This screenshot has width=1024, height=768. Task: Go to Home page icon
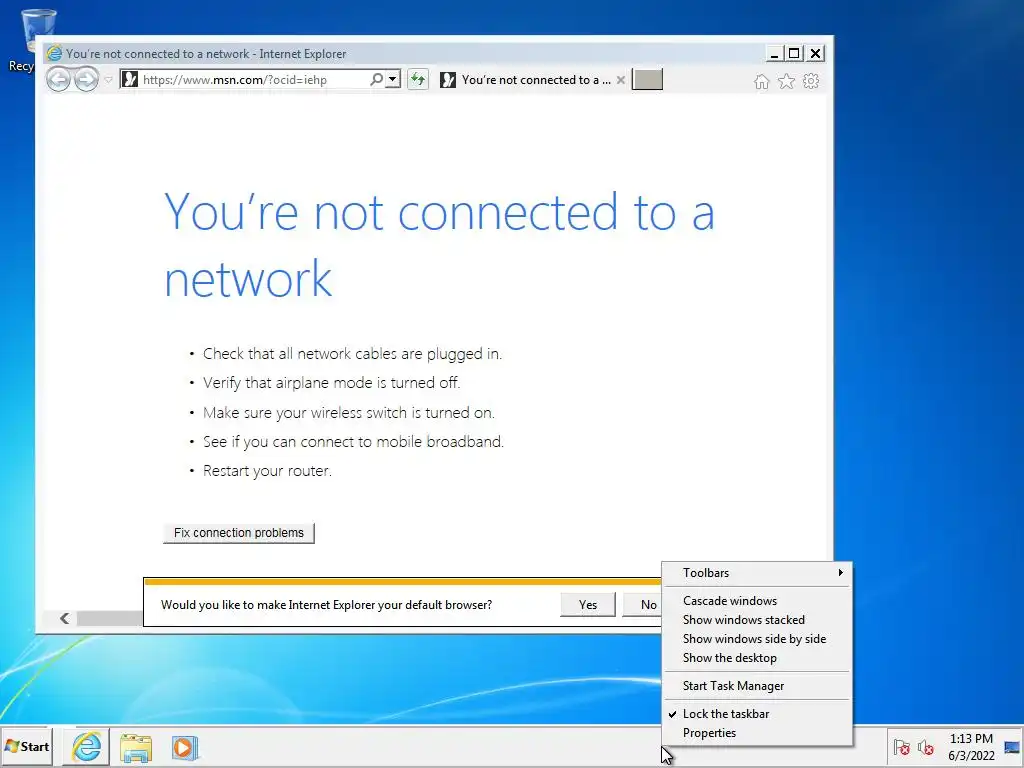[761, 81]
